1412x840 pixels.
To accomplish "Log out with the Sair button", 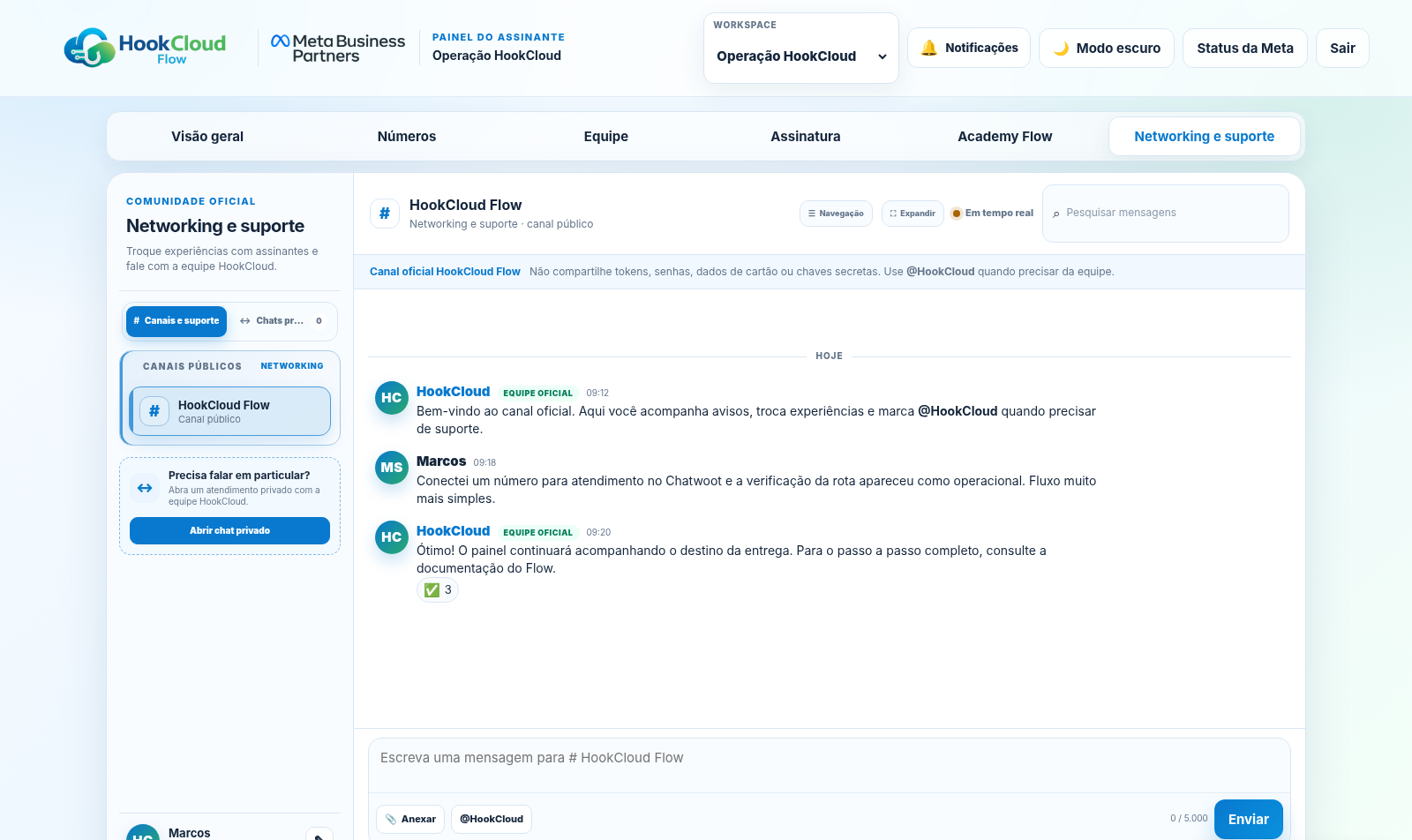I will click(1342, 48).
